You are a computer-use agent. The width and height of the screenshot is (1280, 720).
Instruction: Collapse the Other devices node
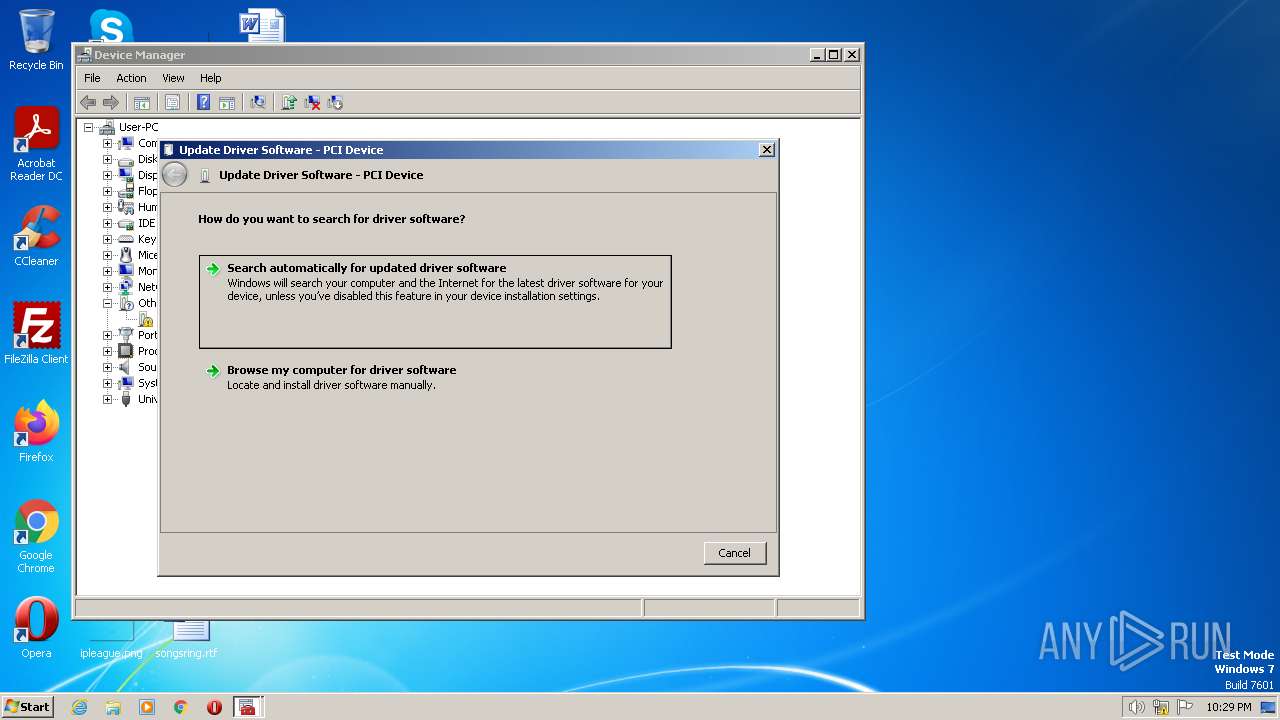107,303
